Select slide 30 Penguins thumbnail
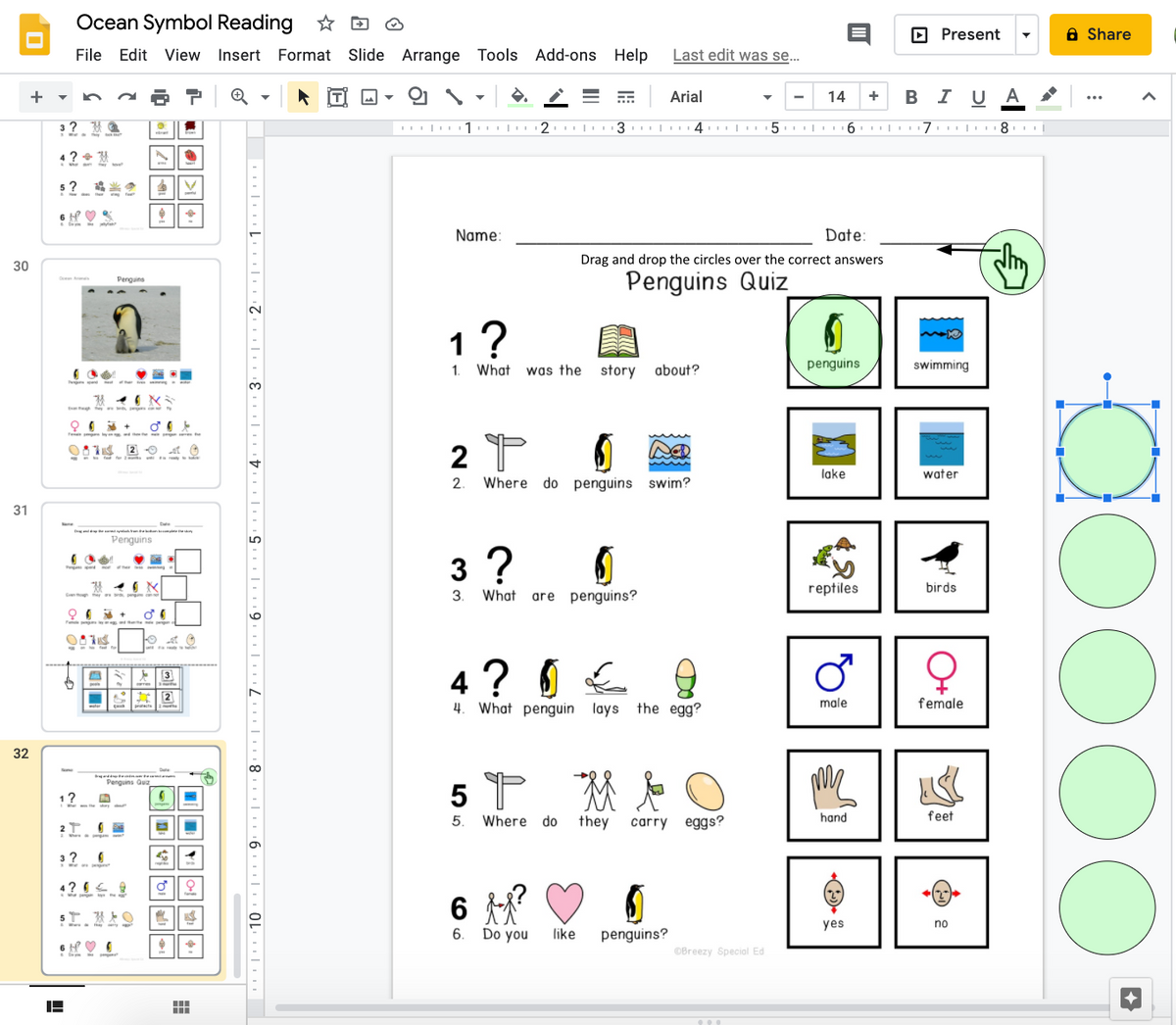 click(131, 372)
